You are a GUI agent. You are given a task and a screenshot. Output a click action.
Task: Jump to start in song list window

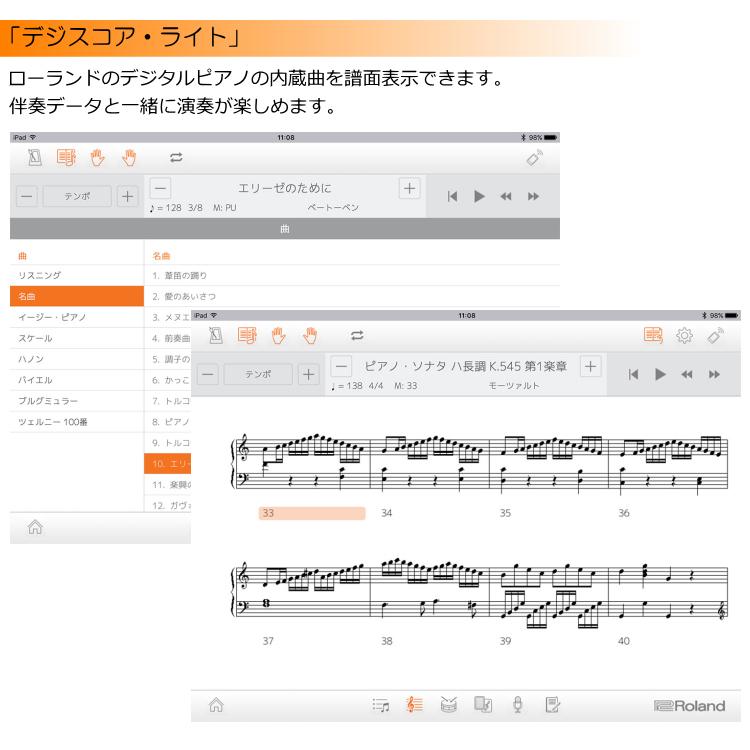[x=452, y=196]
